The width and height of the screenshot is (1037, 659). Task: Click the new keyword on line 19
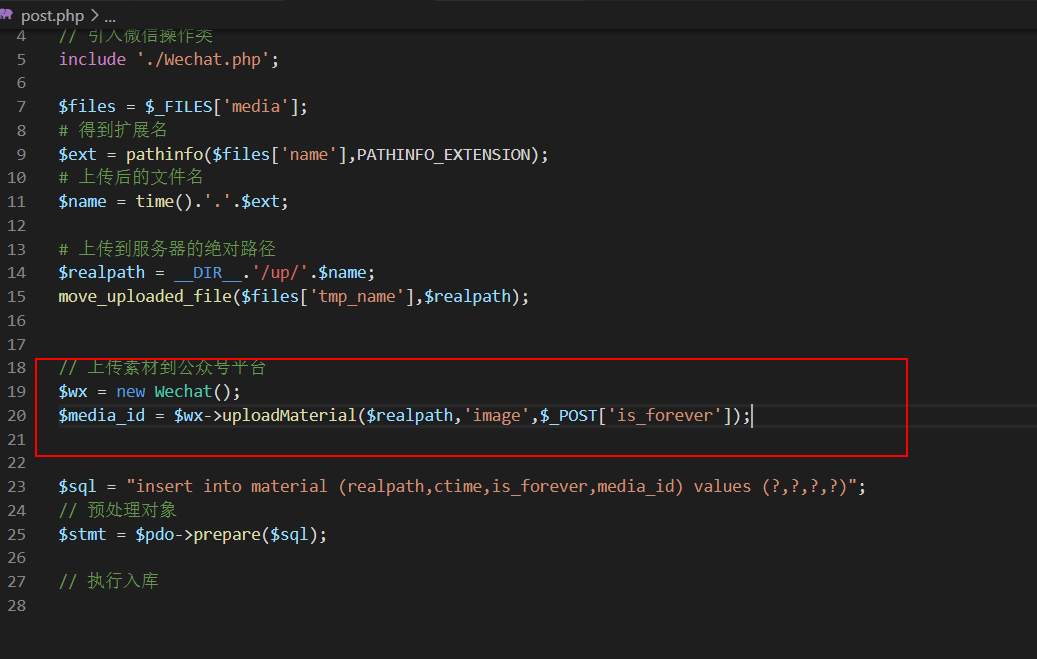(x=130, y=391)
